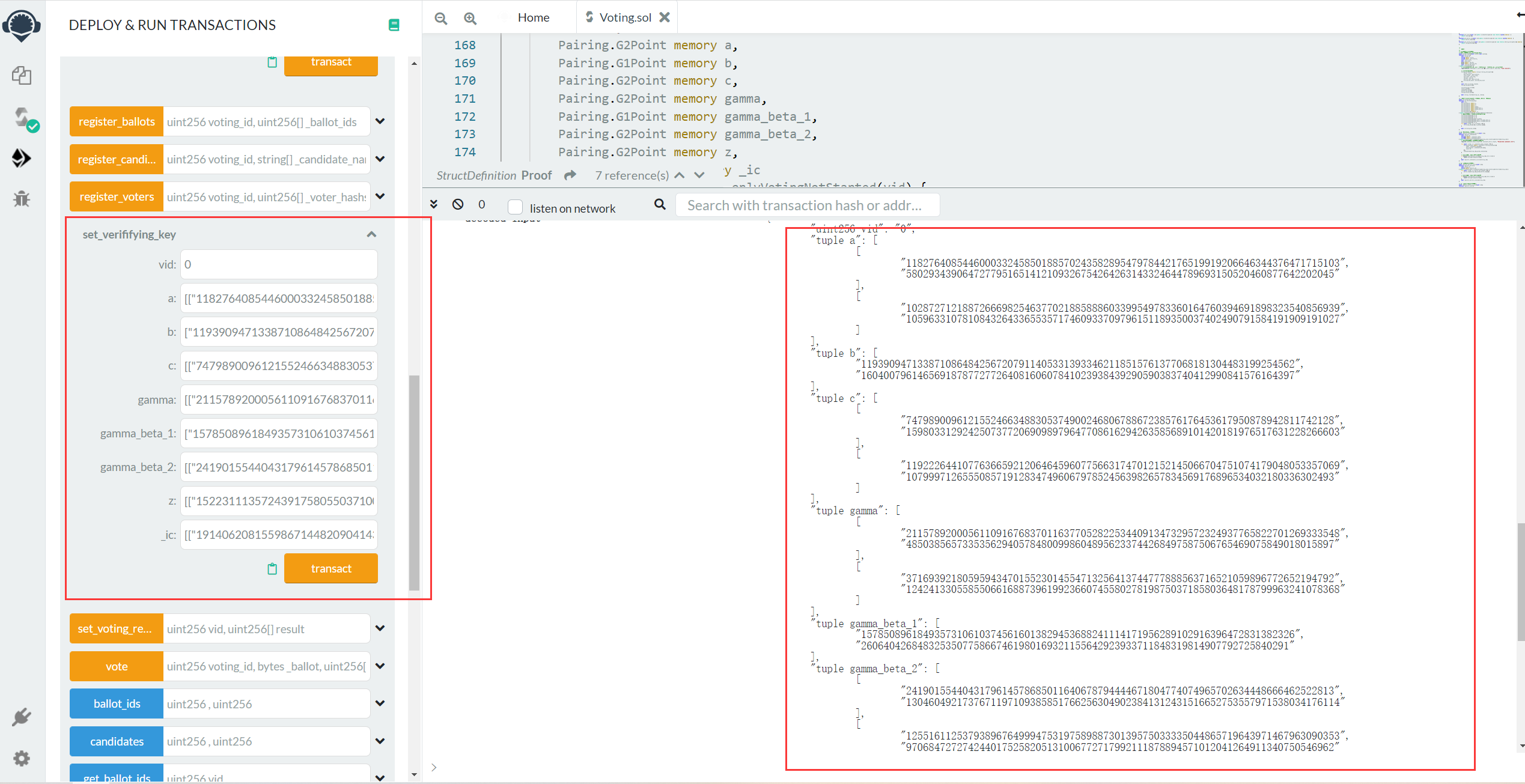The width and height of the screenshot is (1525, 784).
Task: Switch to the Home tab
Action: point(533,17)
